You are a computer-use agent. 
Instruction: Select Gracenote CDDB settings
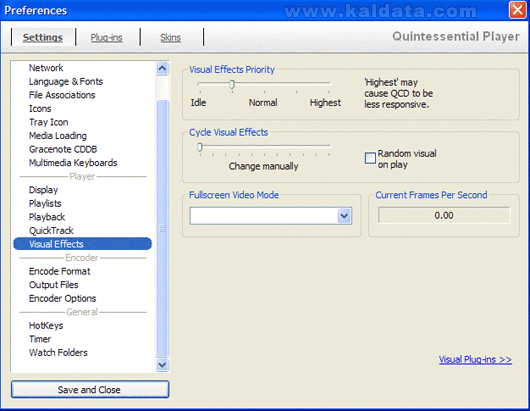(63, 149)
